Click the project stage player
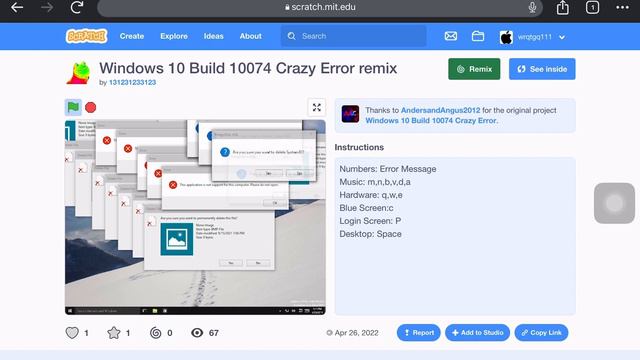 click(195, 217)
